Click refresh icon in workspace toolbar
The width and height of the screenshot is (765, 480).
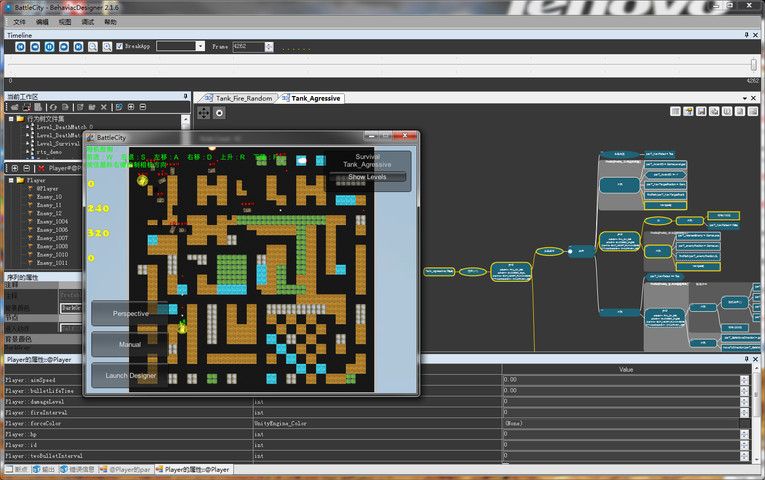click(53, 107)
